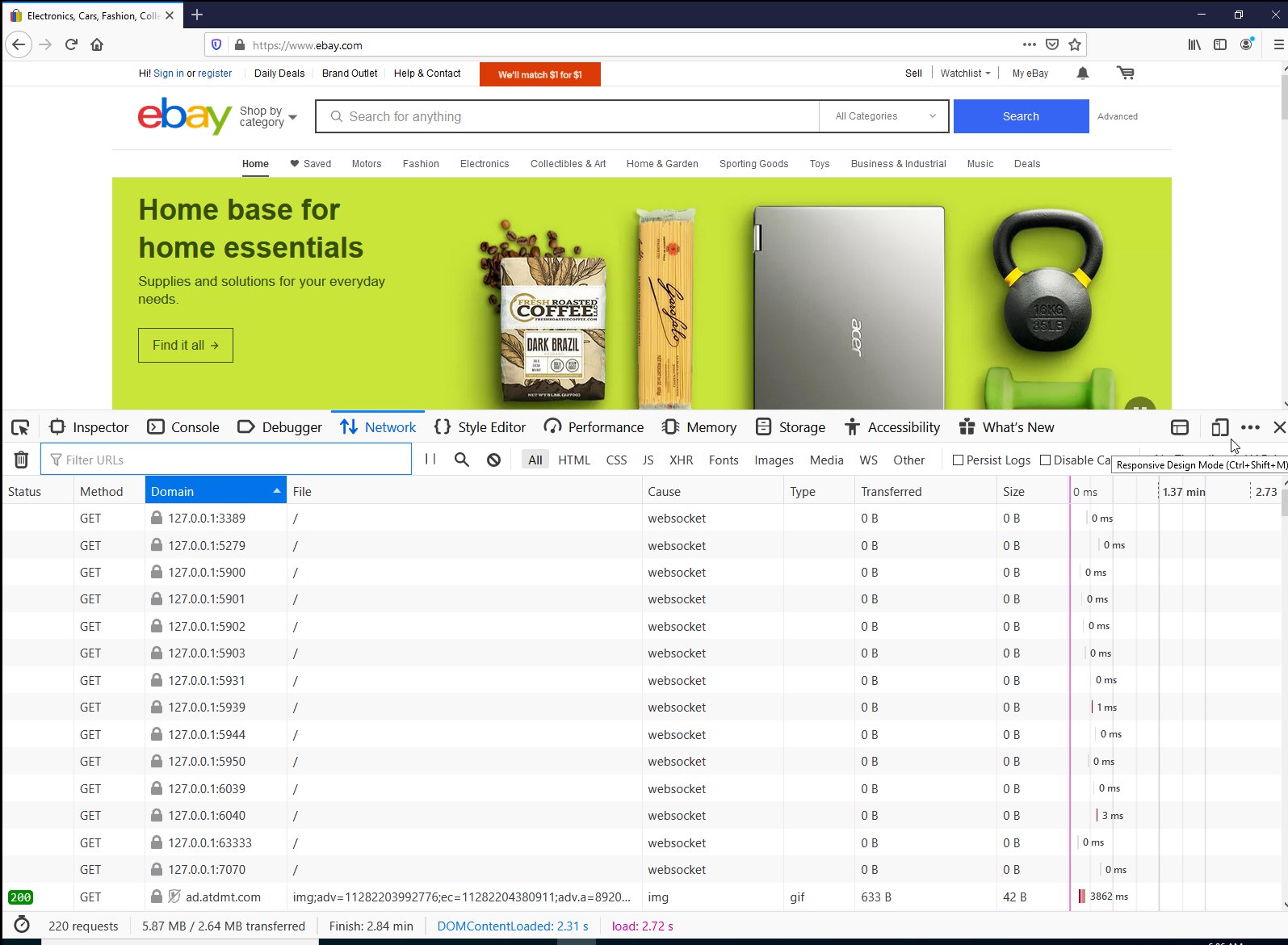Open the Performance tab
This screenshot has height=945, width=1288.
594,427
